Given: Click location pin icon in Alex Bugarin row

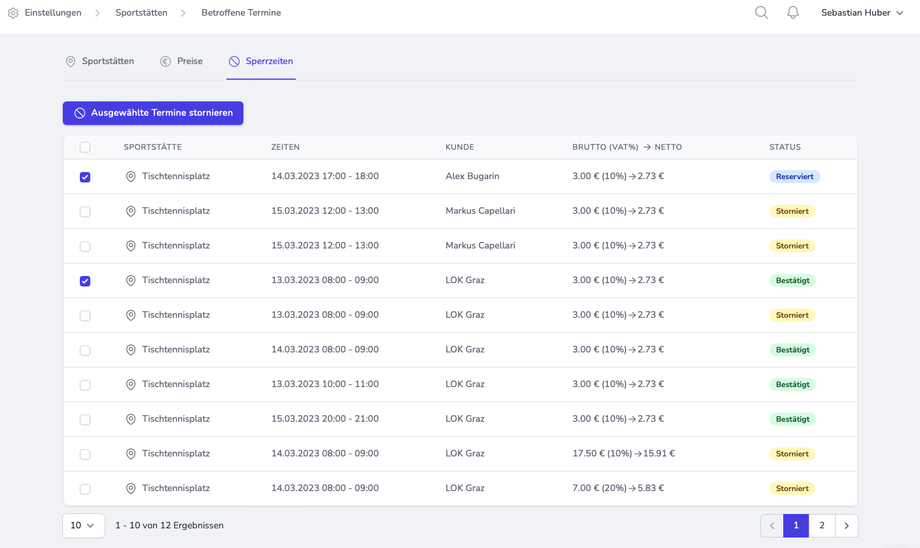Looking at the screenshot, I should click(x=130, y=177).
